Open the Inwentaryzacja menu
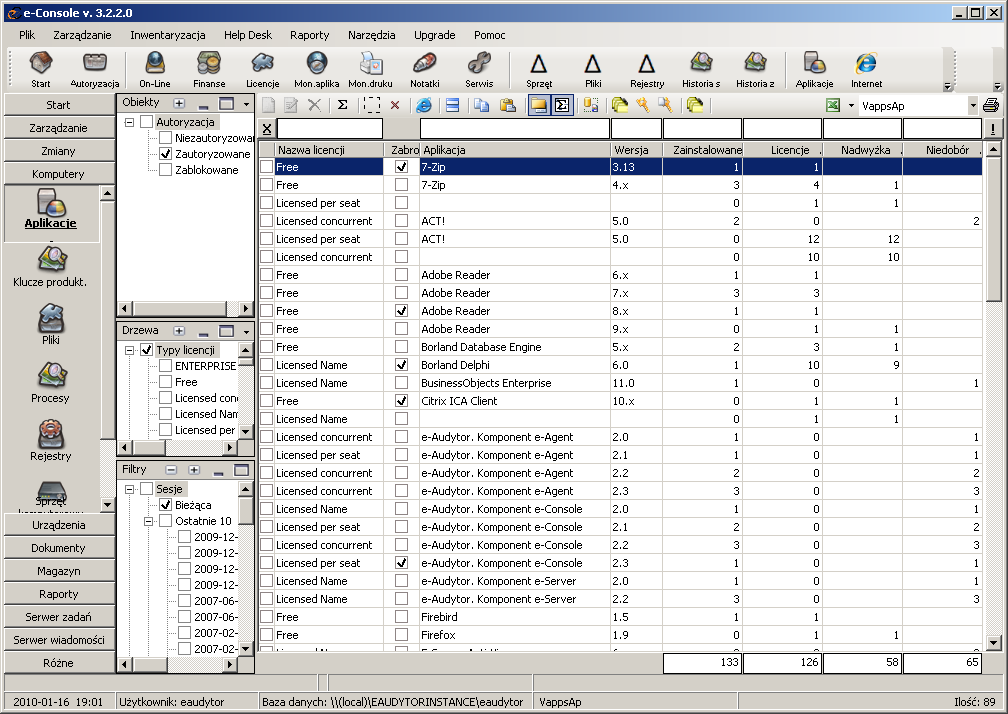 168,35
